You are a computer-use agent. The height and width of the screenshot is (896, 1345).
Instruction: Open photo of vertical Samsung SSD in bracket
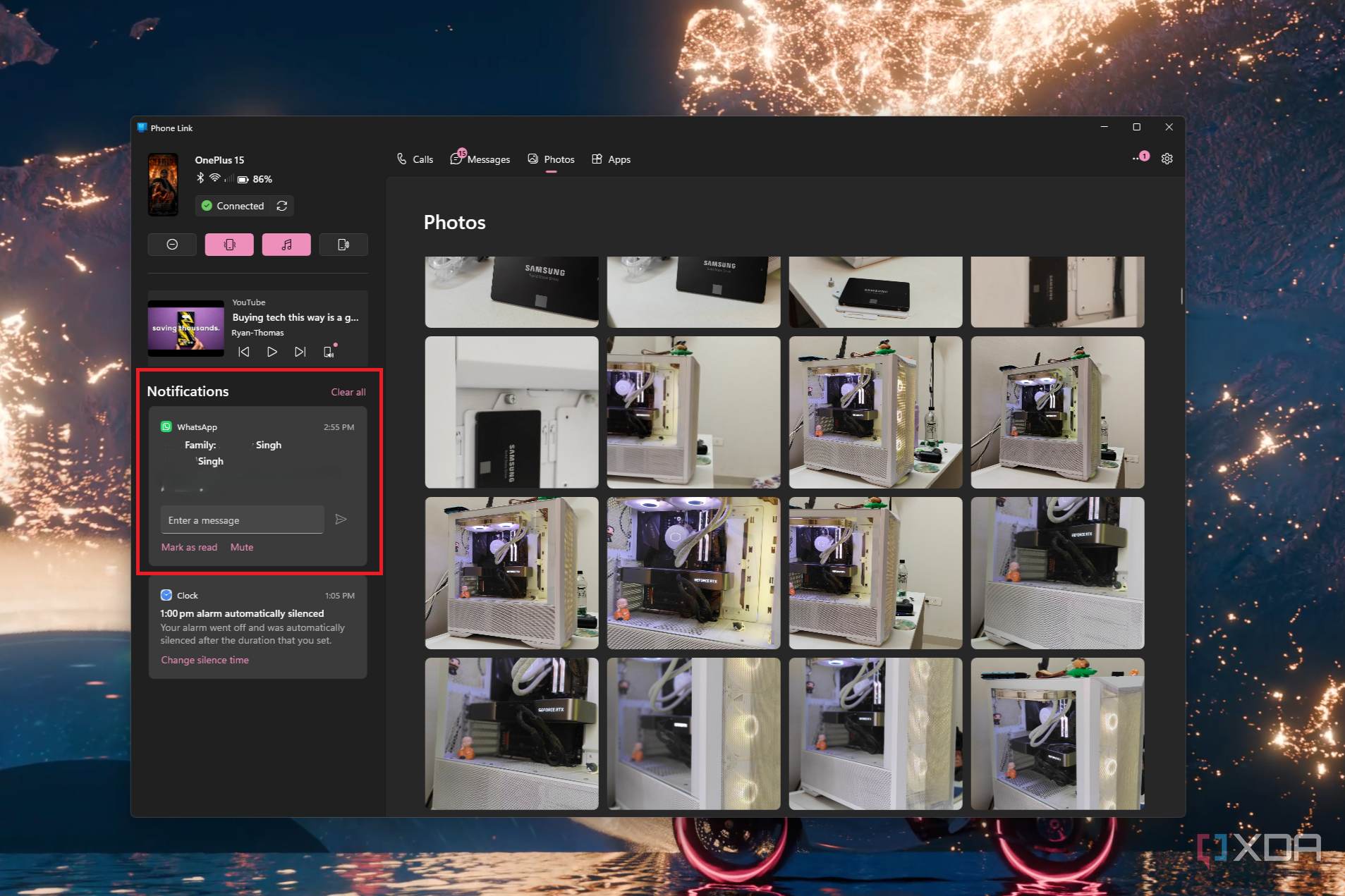511,412
